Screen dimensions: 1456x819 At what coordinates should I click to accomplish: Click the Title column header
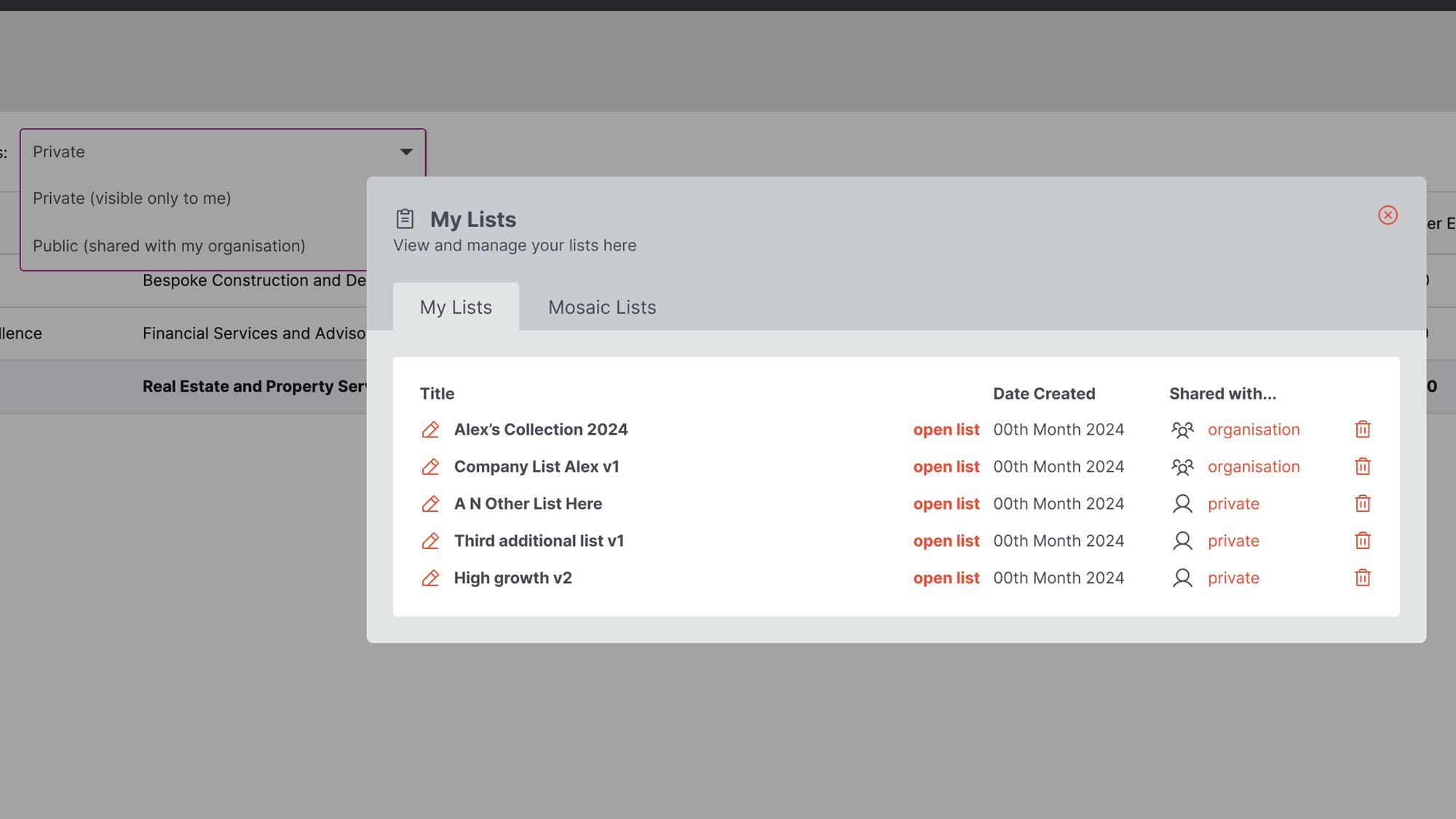pos(437,394)
